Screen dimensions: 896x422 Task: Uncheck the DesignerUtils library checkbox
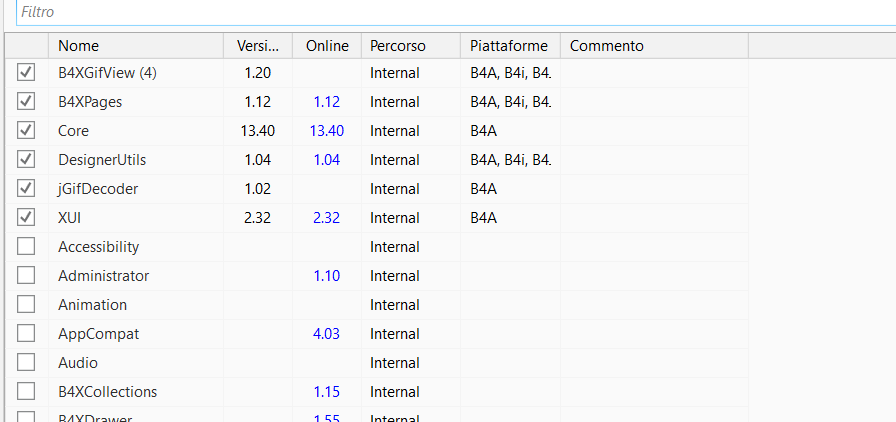(x=26, y=160)
